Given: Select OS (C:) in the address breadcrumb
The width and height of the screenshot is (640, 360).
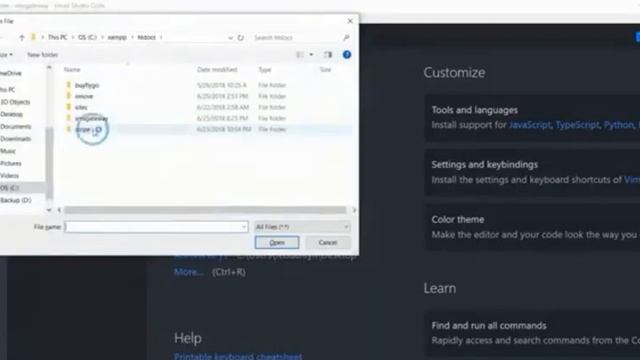Looking at the screenshot, I should point(87,37).
